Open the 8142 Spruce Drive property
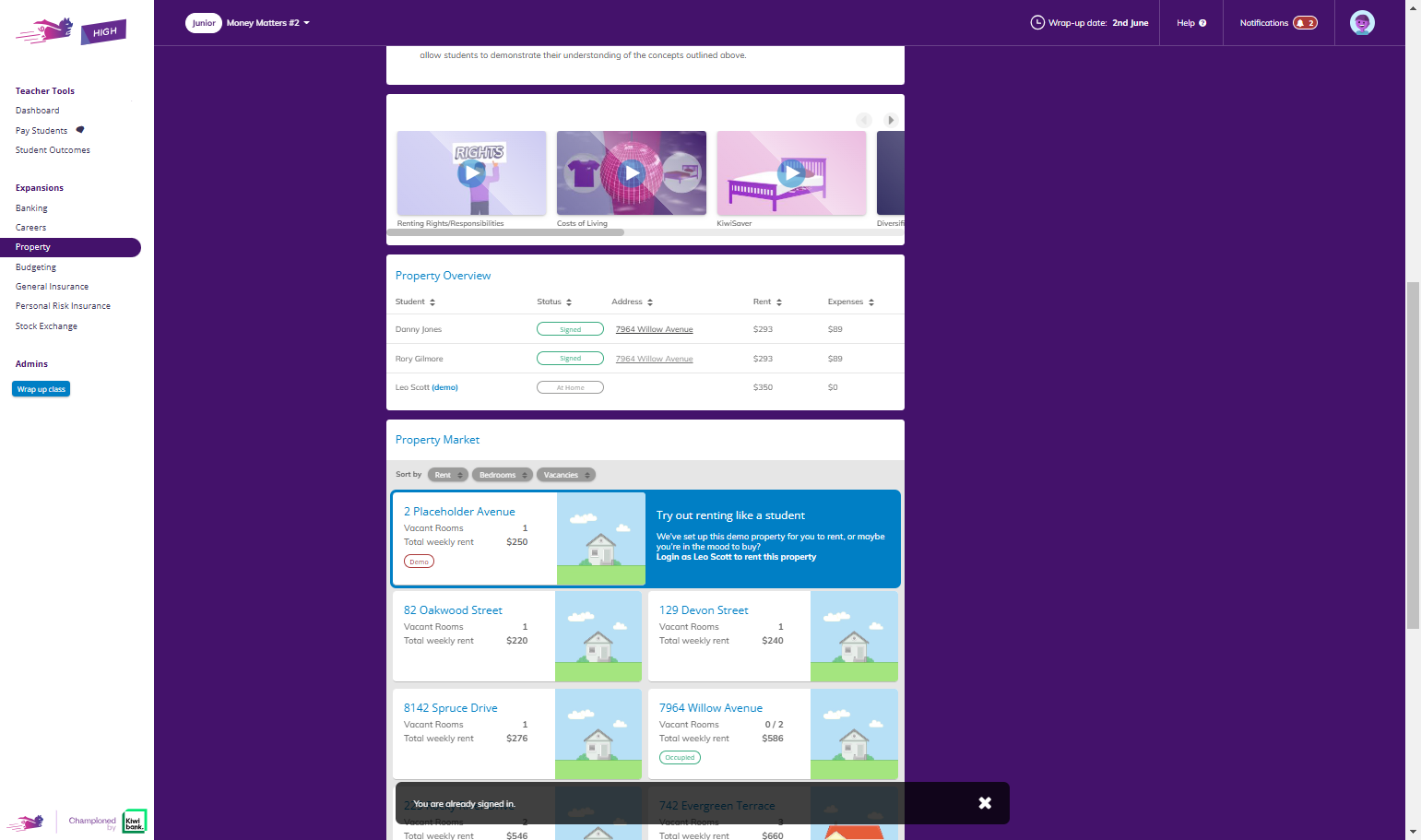The image size is (1421, 840). click(450, 708)
